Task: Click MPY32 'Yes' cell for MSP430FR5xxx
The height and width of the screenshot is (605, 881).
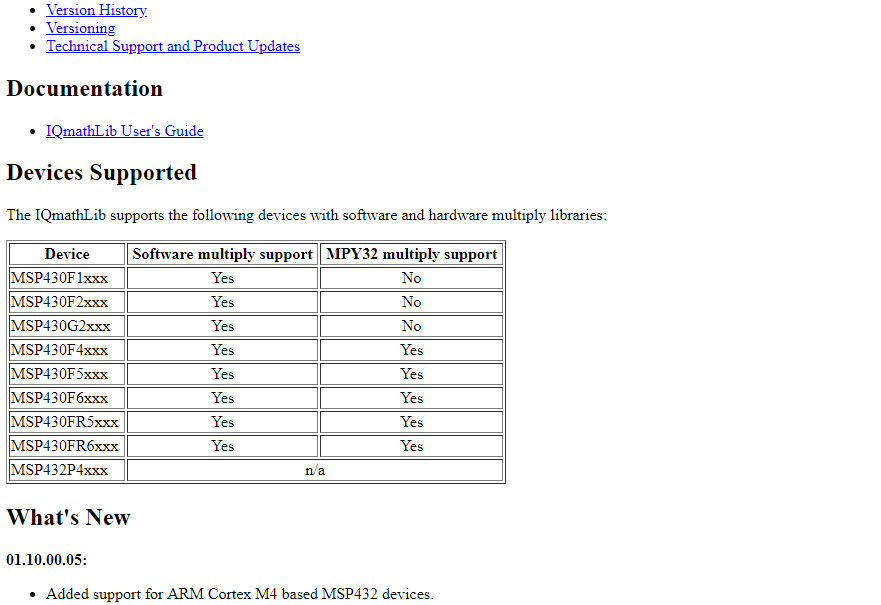Action: pyautogui.click(x=411, y=422)
